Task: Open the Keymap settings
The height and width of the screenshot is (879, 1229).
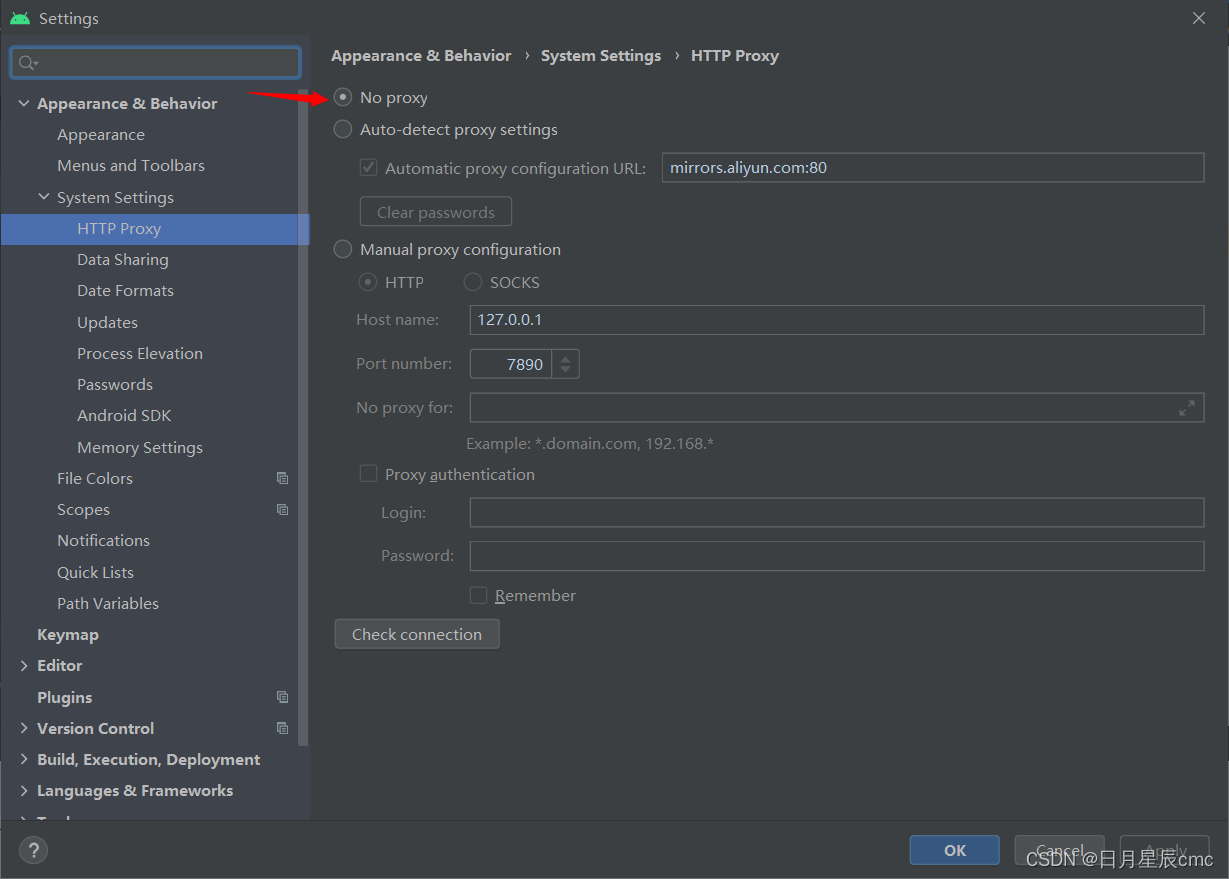Action: [68, 634]
